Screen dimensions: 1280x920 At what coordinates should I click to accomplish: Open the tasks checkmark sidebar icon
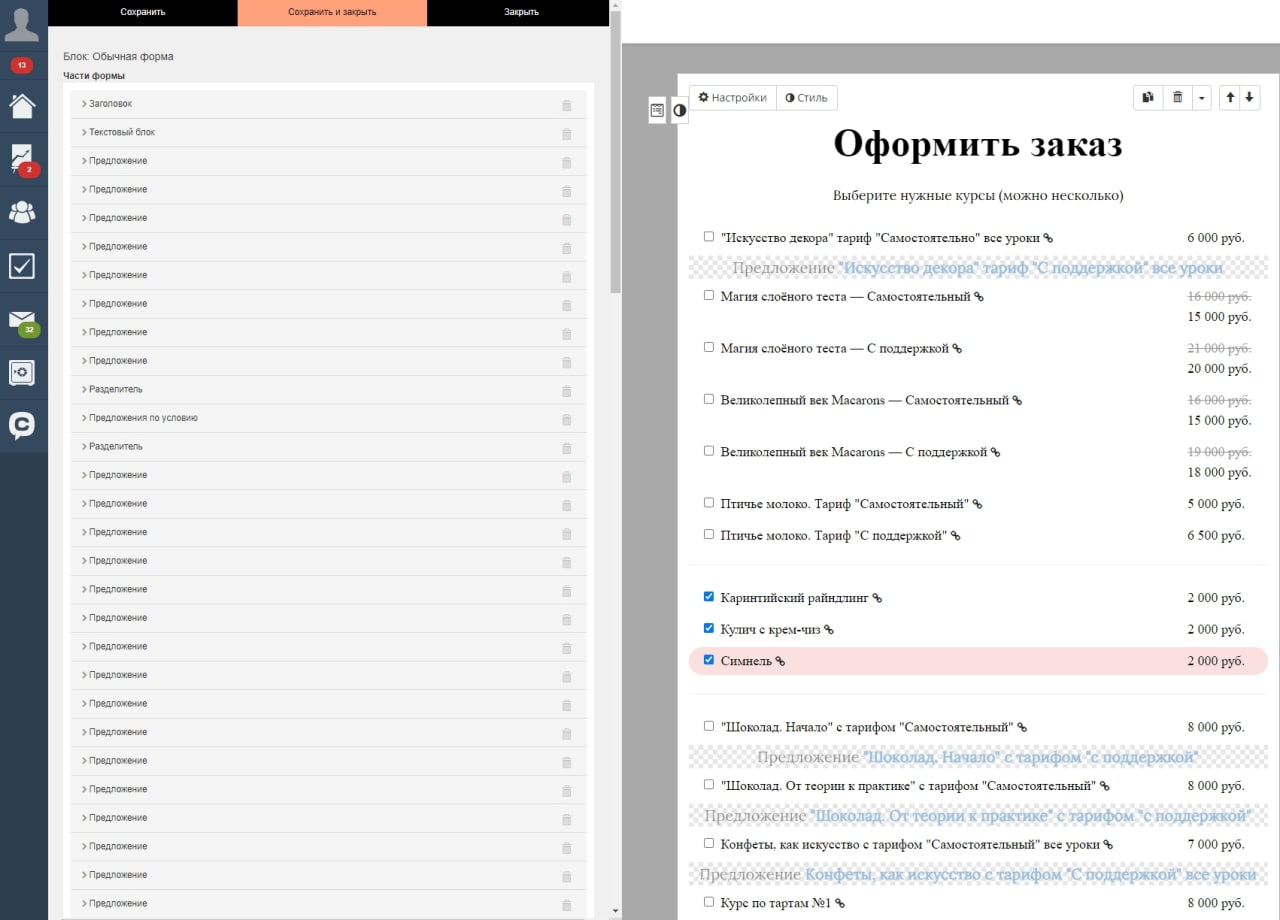coord(22,265)
